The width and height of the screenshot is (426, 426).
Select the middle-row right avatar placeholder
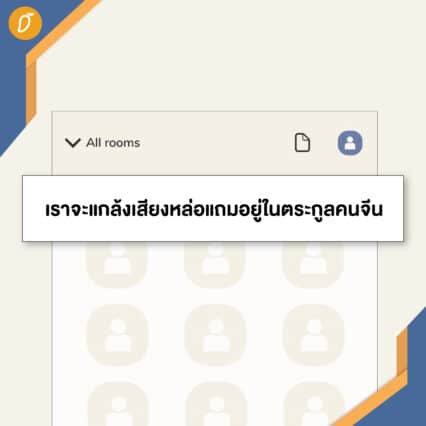tap(313, 335)
